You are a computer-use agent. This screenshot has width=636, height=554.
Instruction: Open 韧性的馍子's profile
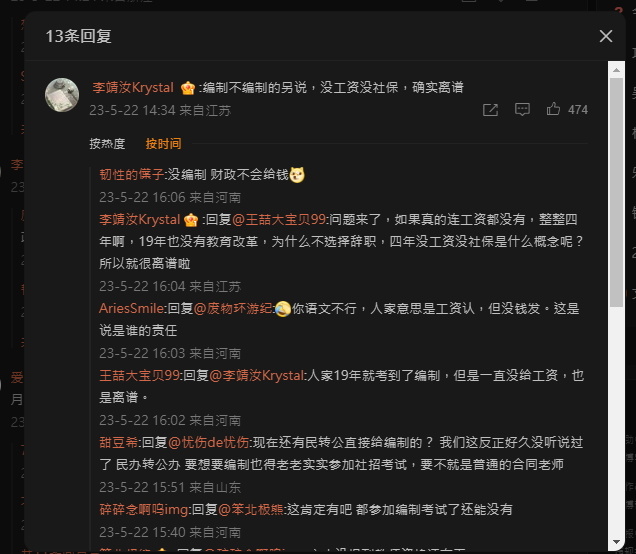coord(131,174)
